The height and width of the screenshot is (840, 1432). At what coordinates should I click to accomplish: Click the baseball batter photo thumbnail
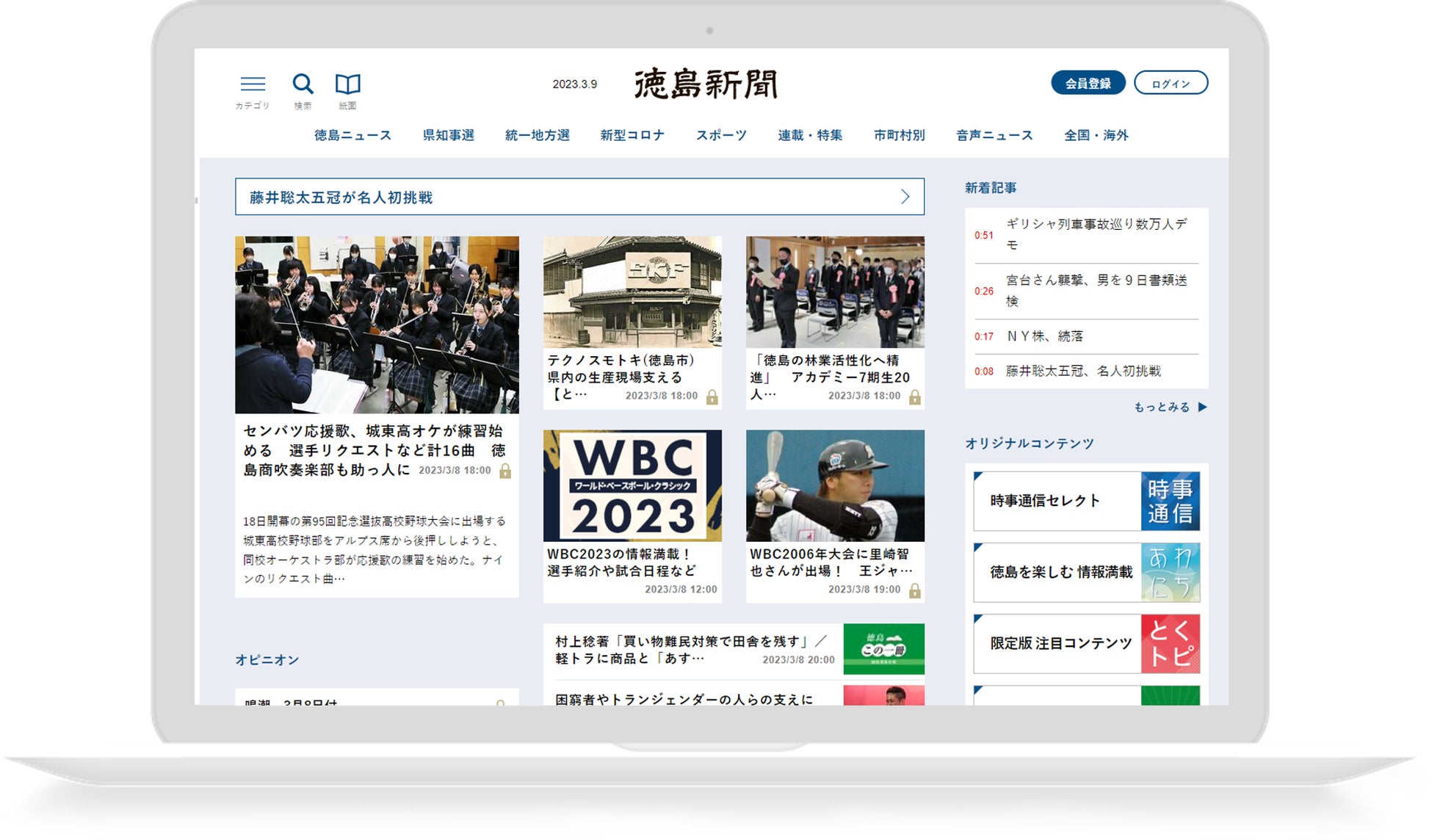[x=835, y=485]
